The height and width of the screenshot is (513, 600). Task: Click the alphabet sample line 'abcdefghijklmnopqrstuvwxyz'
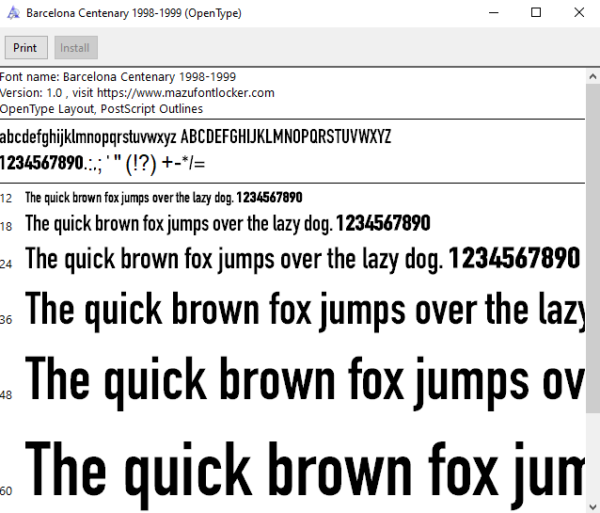tap(196, 137)
